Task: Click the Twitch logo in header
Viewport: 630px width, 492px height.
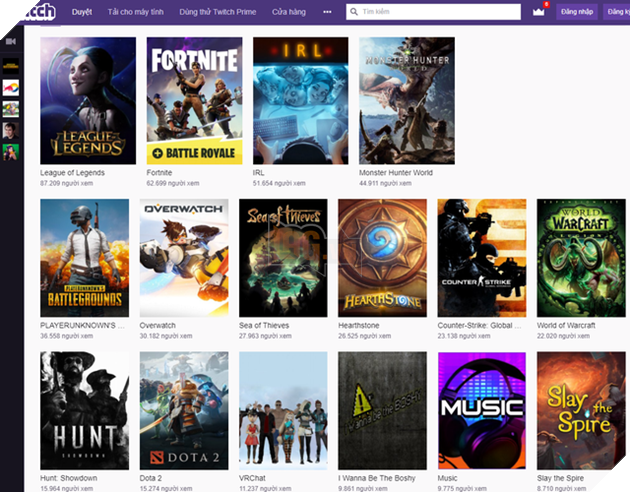Action: point(38,11)
